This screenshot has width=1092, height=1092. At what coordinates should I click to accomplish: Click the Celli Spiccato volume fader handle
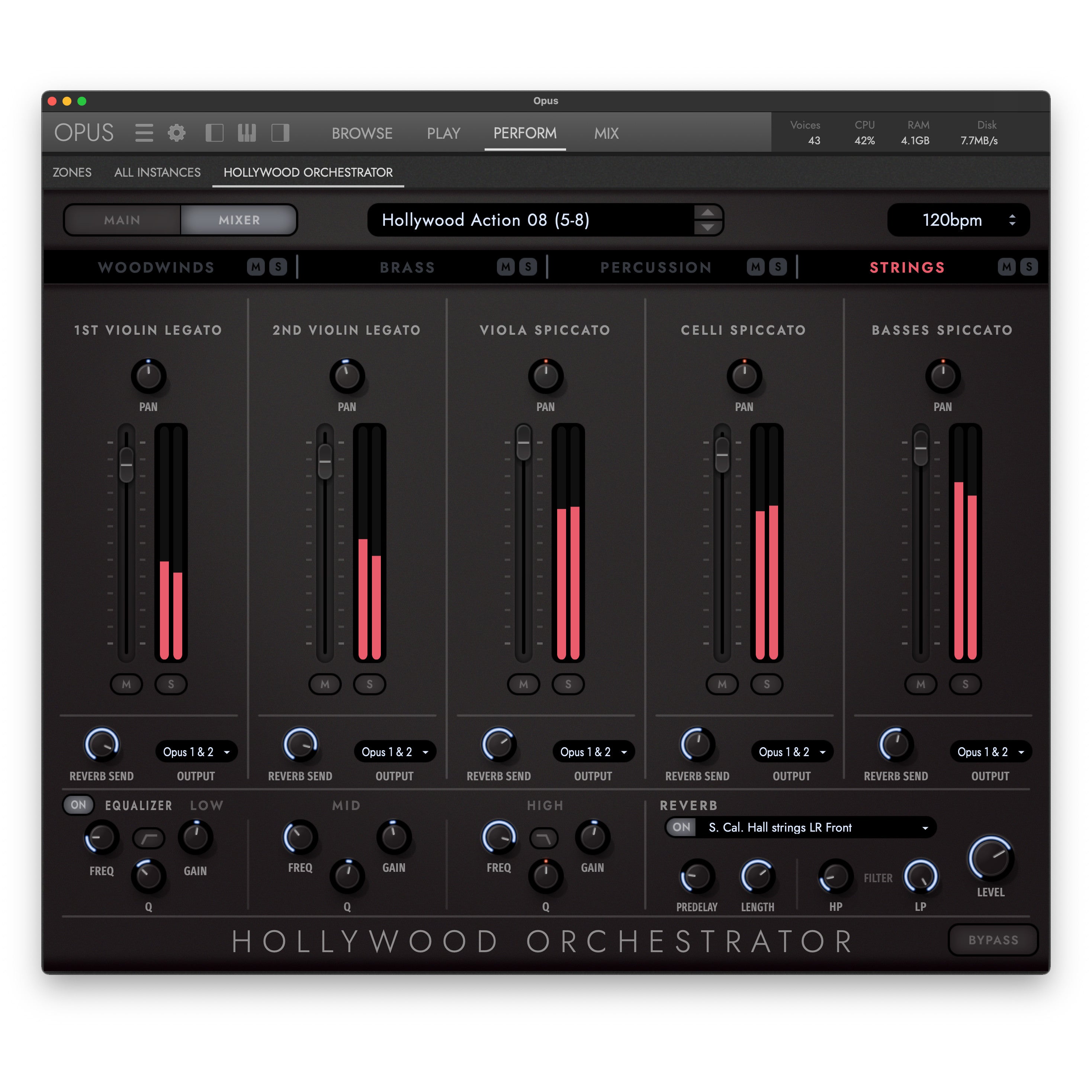722,455
